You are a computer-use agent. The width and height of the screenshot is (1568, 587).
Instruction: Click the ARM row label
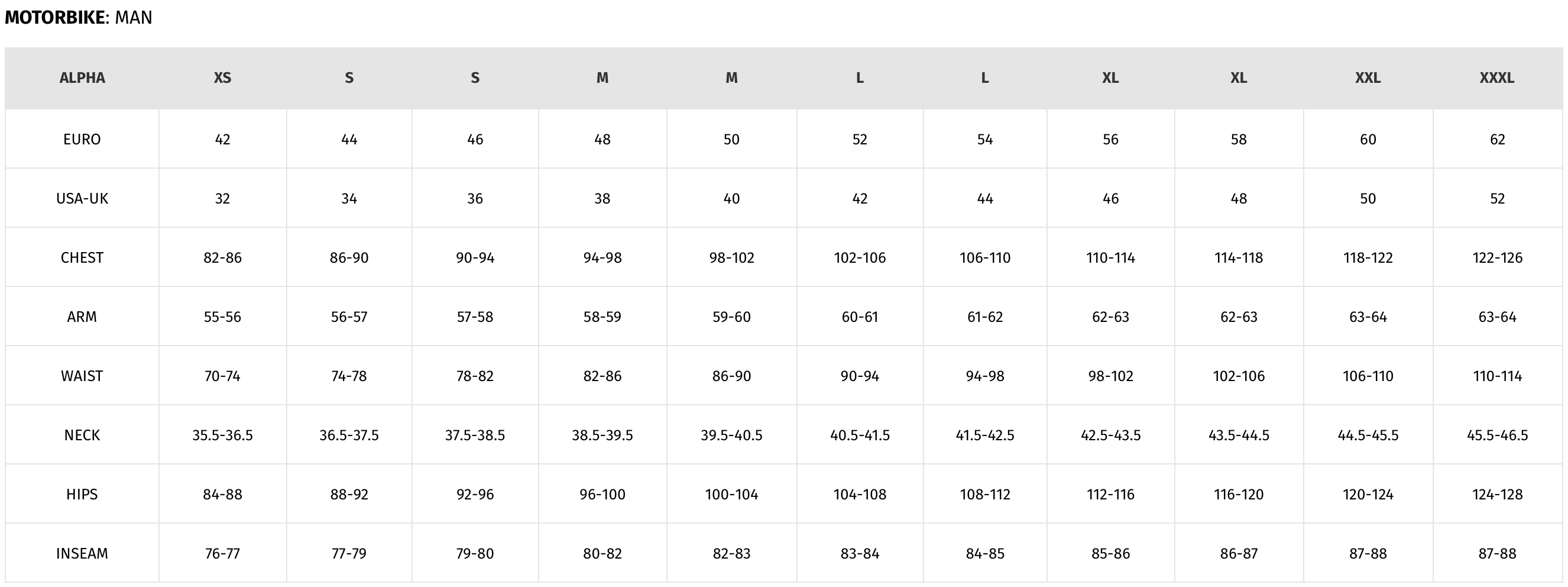tap(82, 317)
